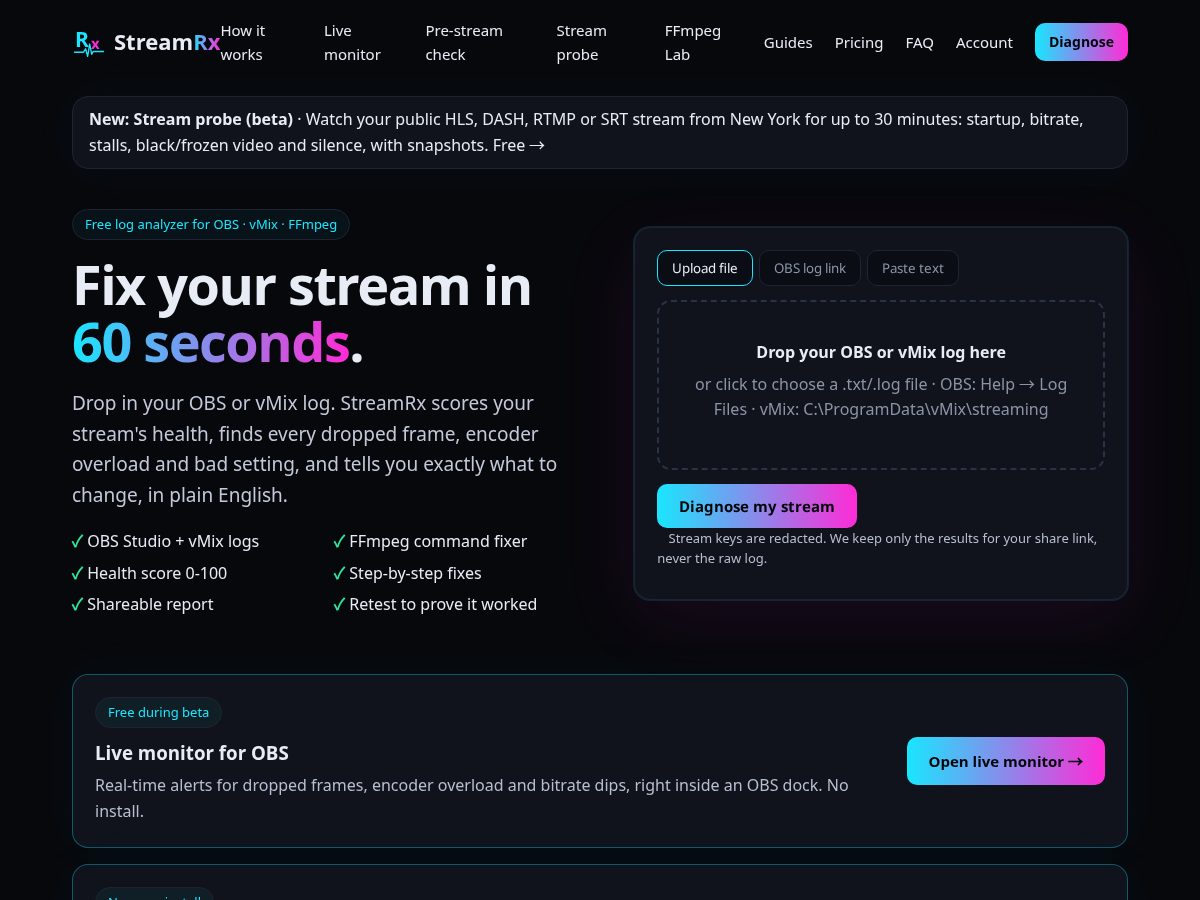Screen dimensions: 1200x900
Task: Click the 'Live monitor for OBS' heading
Action: pos(192,753)
